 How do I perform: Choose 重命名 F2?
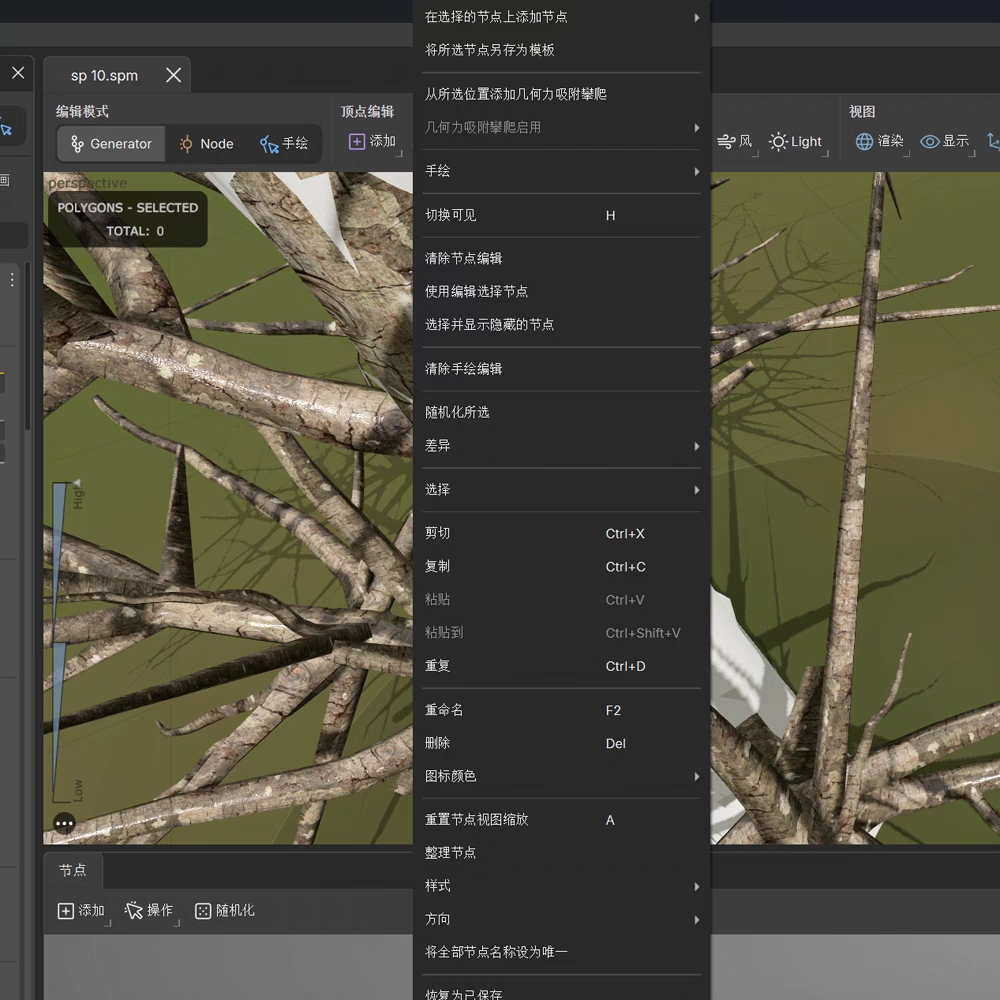[562, 710]
